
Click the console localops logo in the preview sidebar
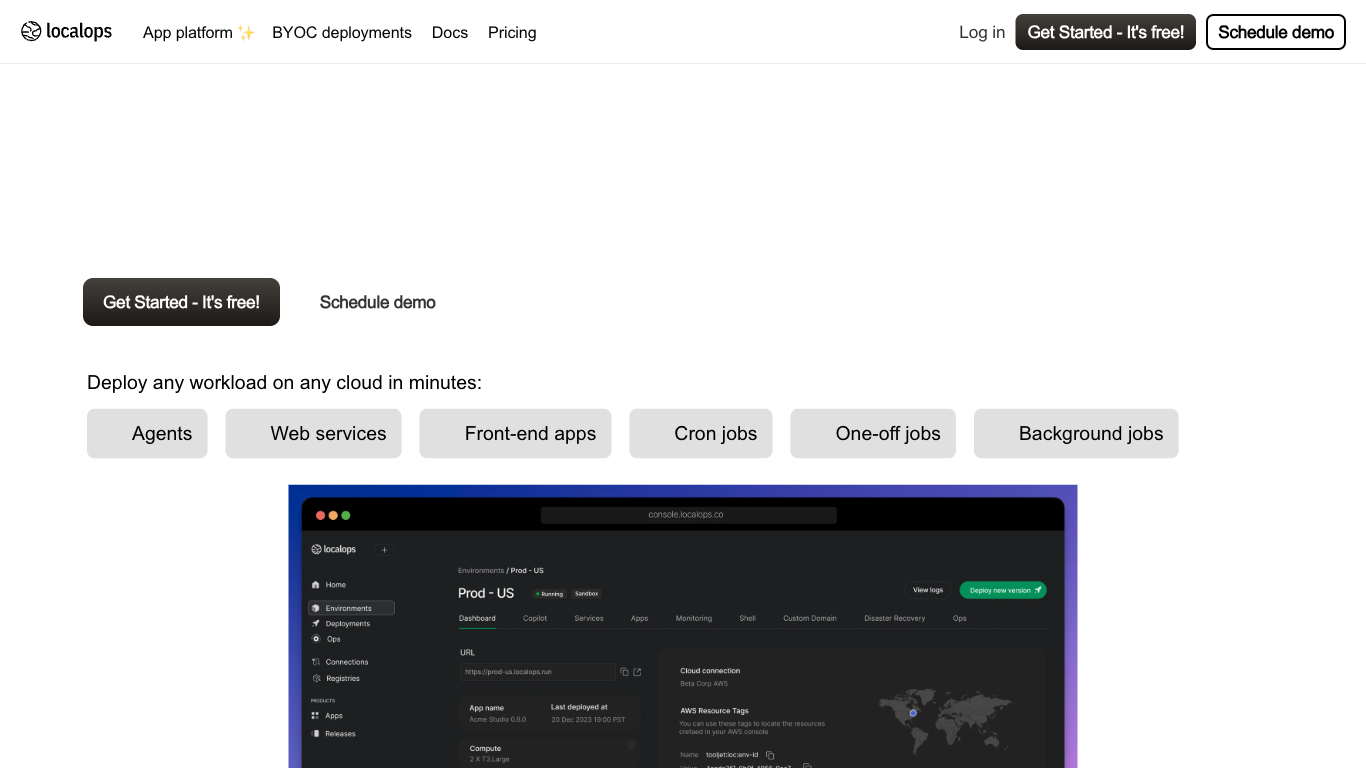[x=333, y=549]
